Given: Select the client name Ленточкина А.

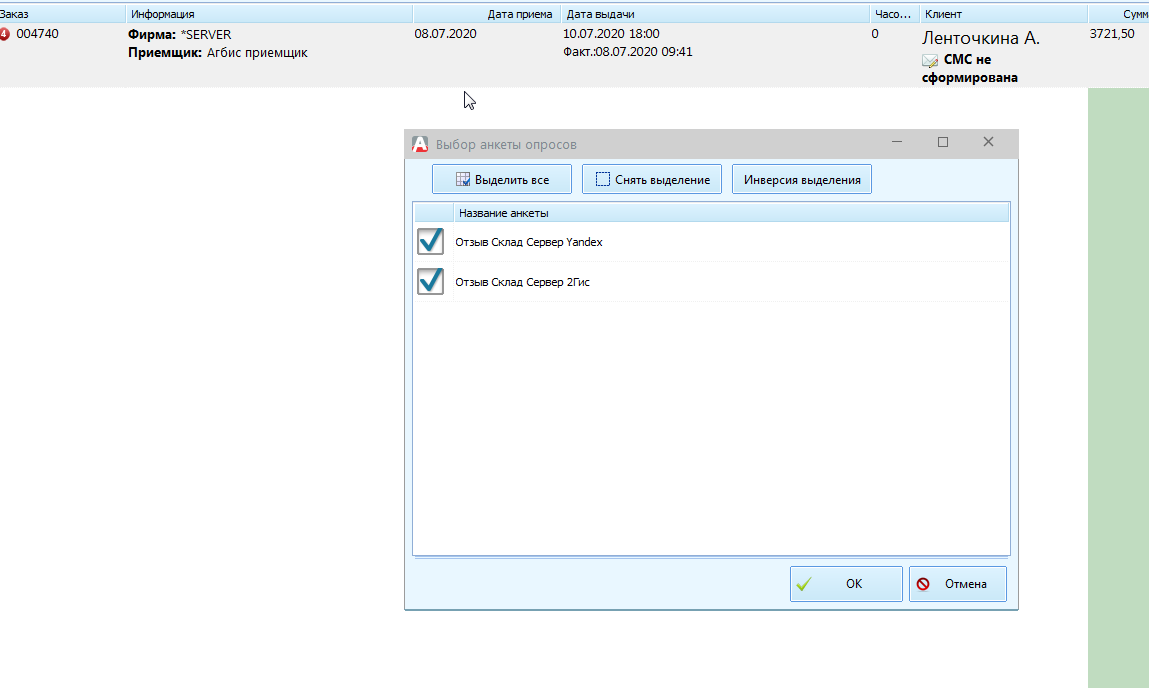Looking at the screenshot, I should click(x=980, y=38).
